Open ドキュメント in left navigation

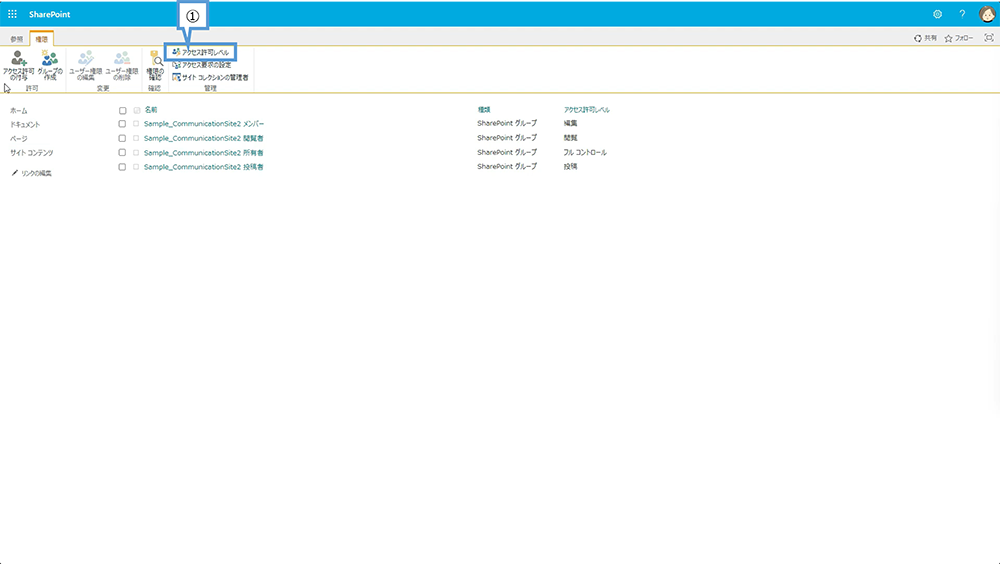click(x=25, y=125)
